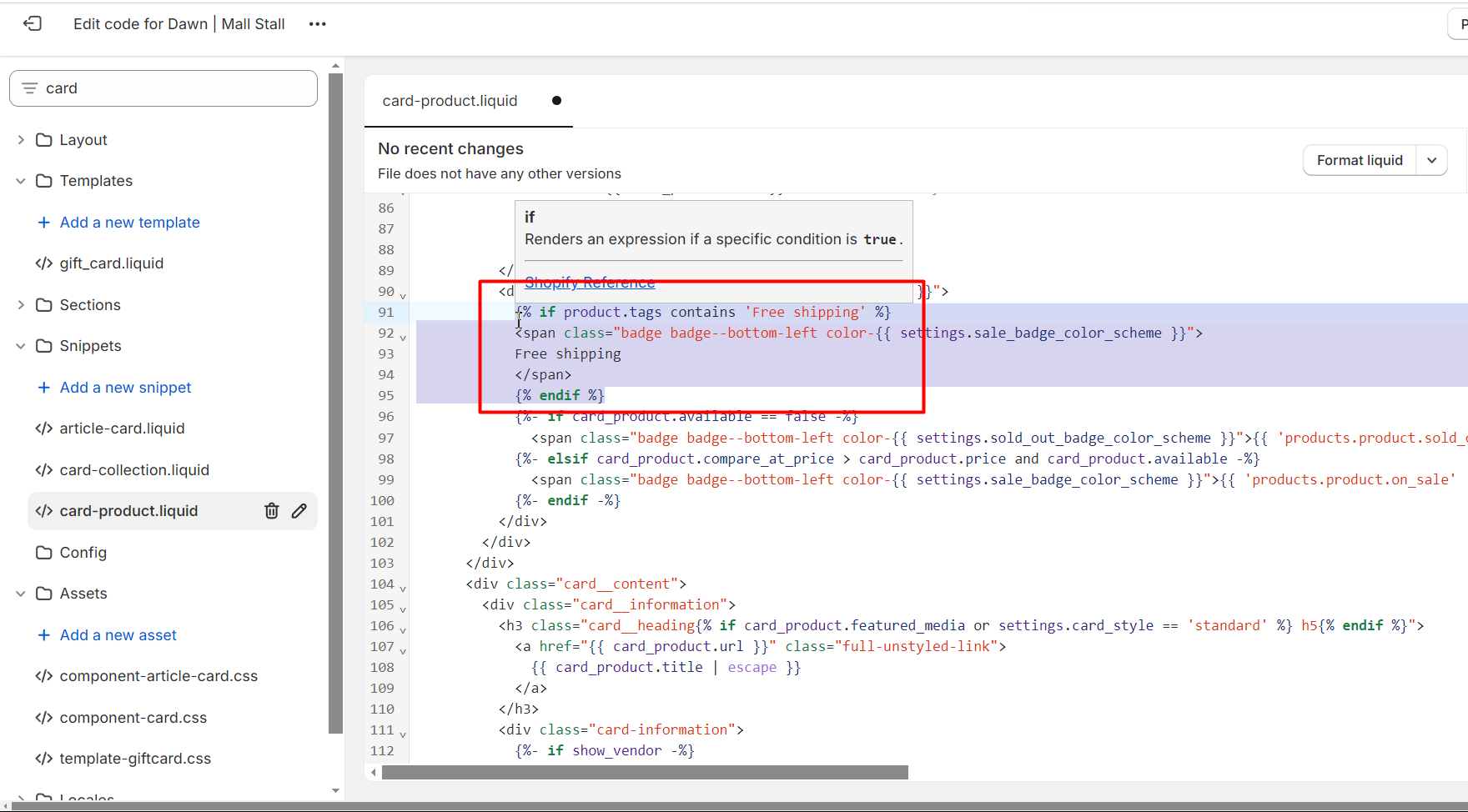Collapse the Snippets folder chevron

tap(21, 346)
